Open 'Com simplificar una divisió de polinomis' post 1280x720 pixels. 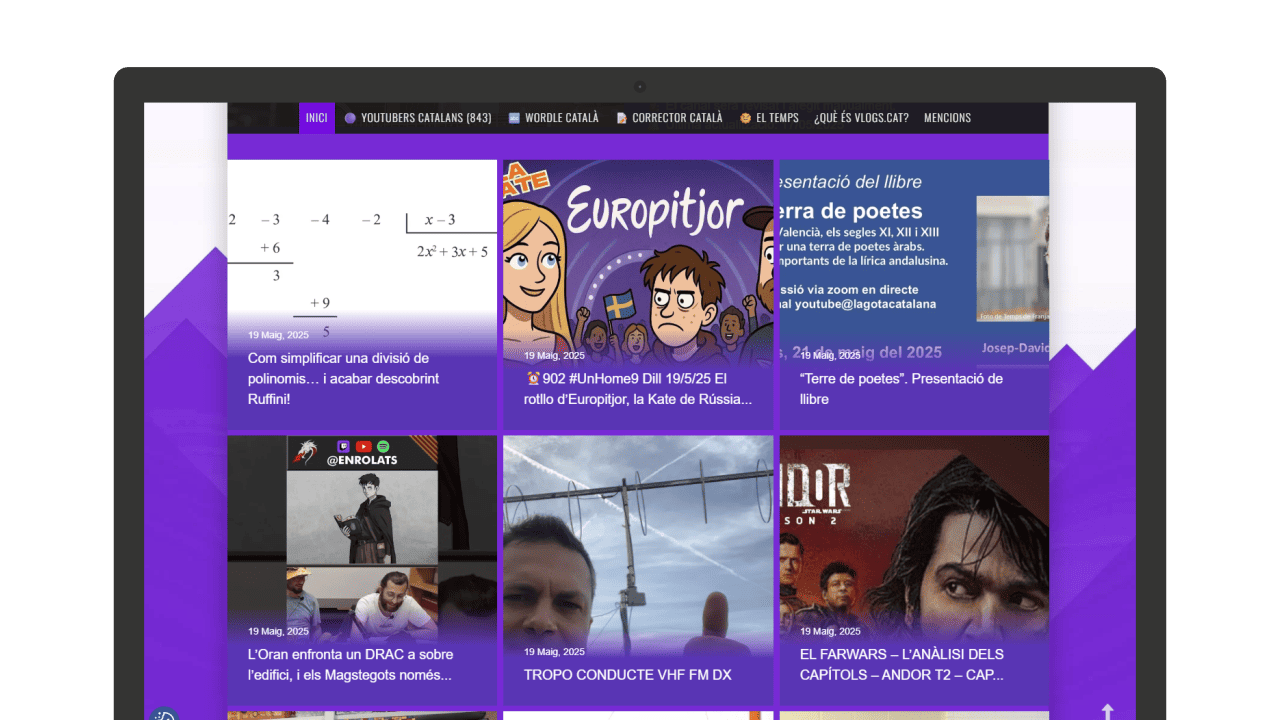[x=344, y=378]
